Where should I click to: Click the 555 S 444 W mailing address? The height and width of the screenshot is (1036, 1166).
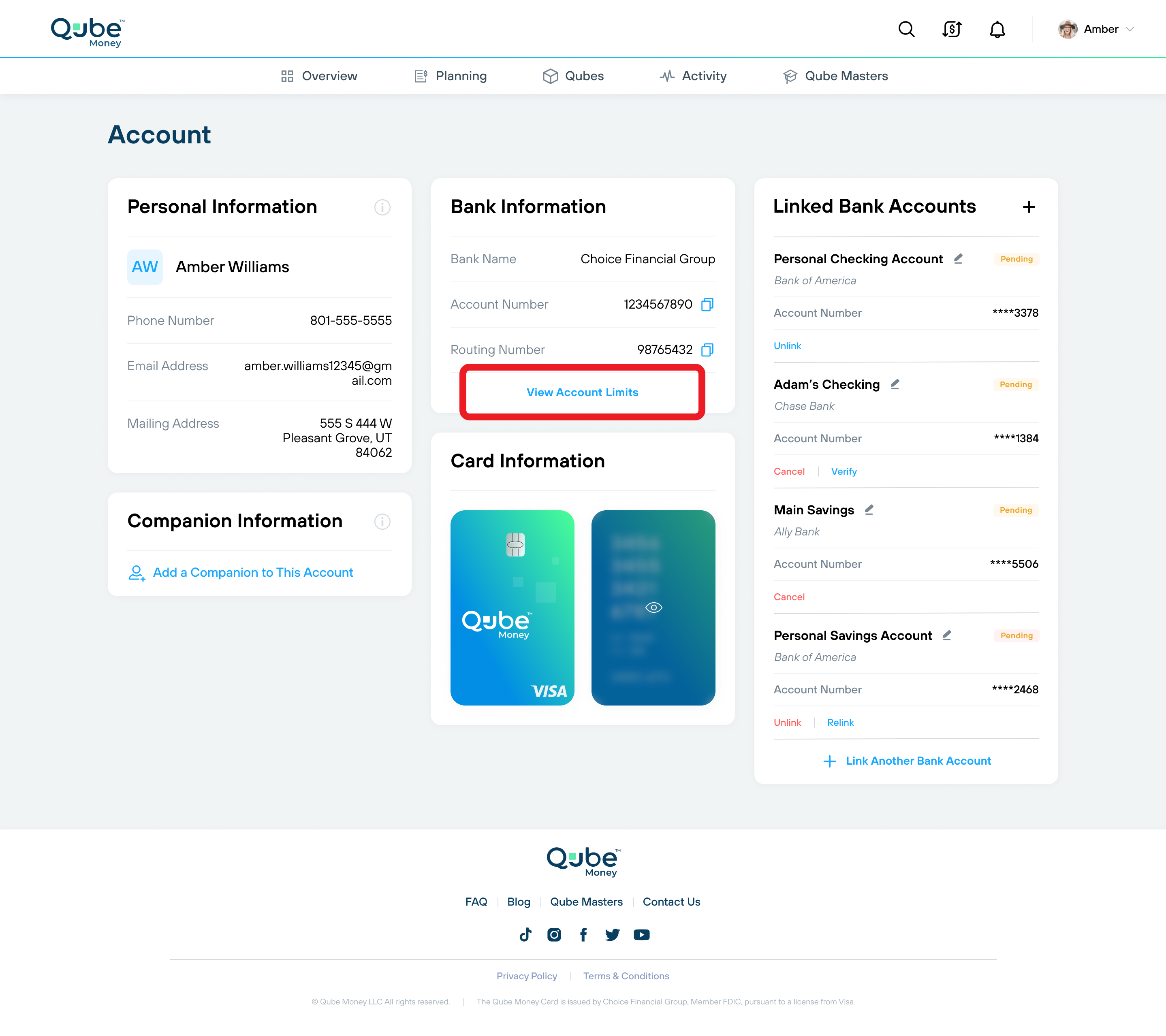(x=337, y=437)
